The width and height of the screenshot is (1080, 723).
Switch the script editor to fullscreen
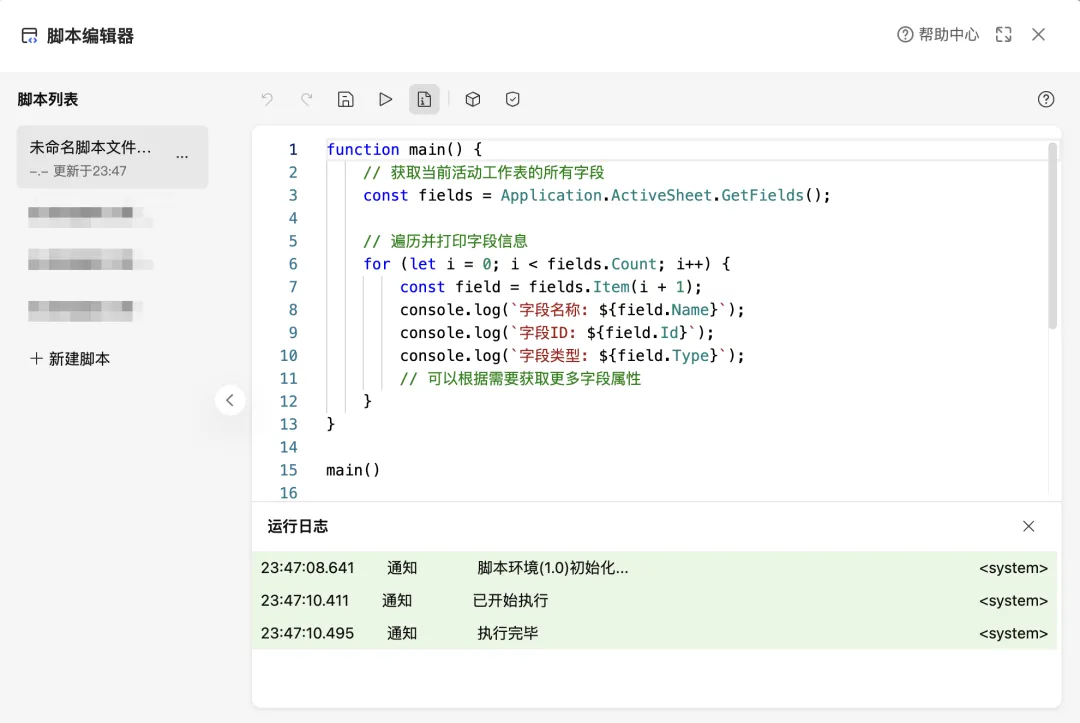coord(1004,34)
